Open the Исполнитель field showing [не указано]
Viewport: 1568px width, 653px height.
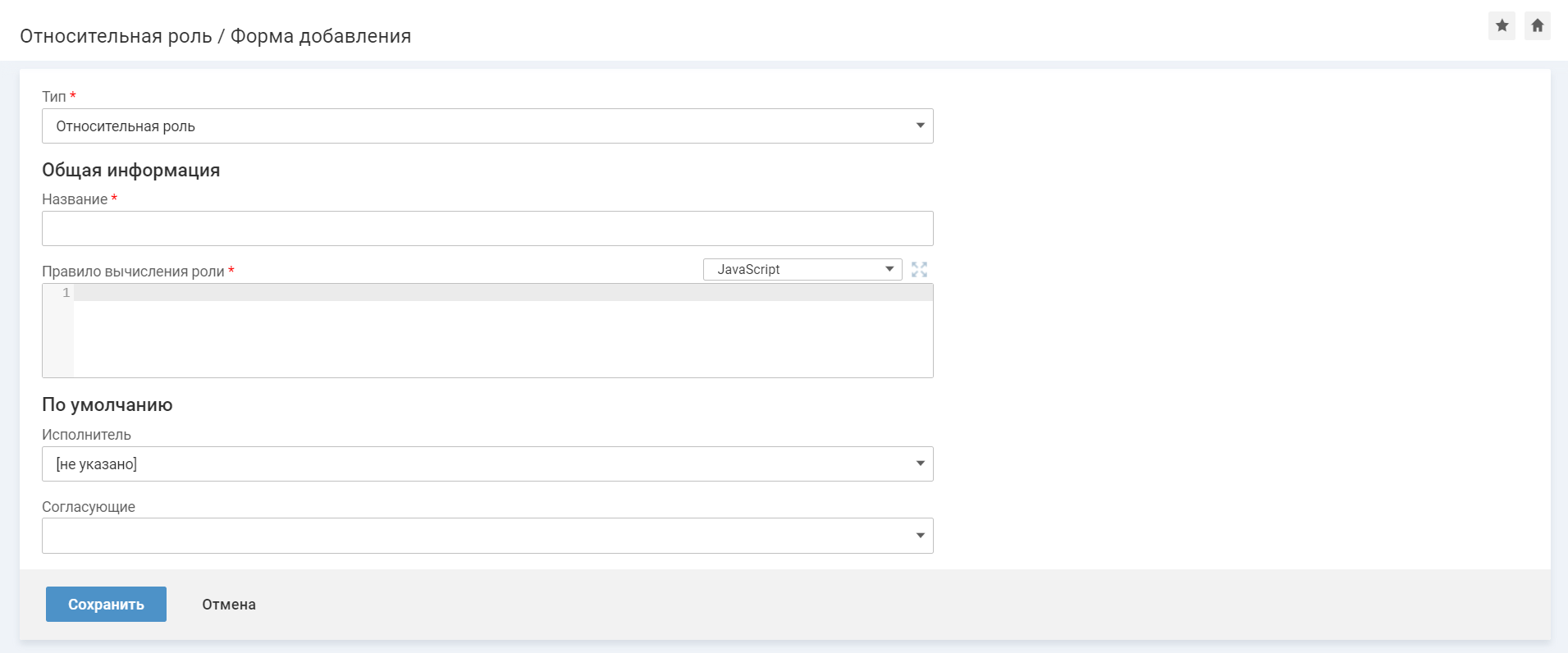tap(476, 464)
